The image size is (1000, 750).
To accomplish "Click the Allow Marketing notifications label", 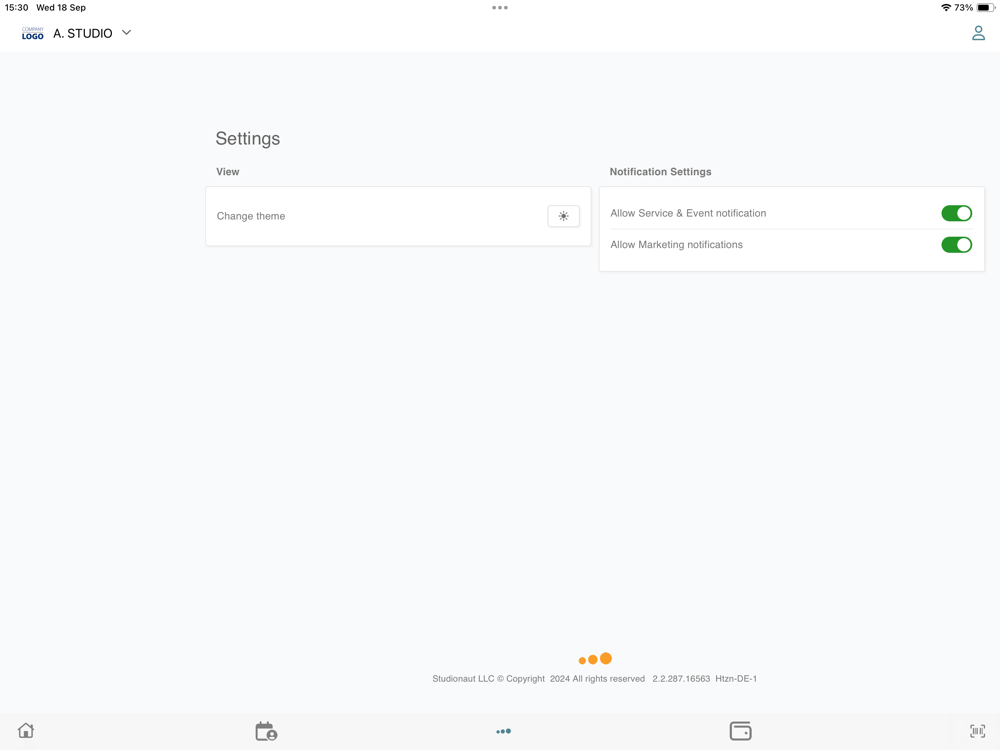I will pos(677,245).
